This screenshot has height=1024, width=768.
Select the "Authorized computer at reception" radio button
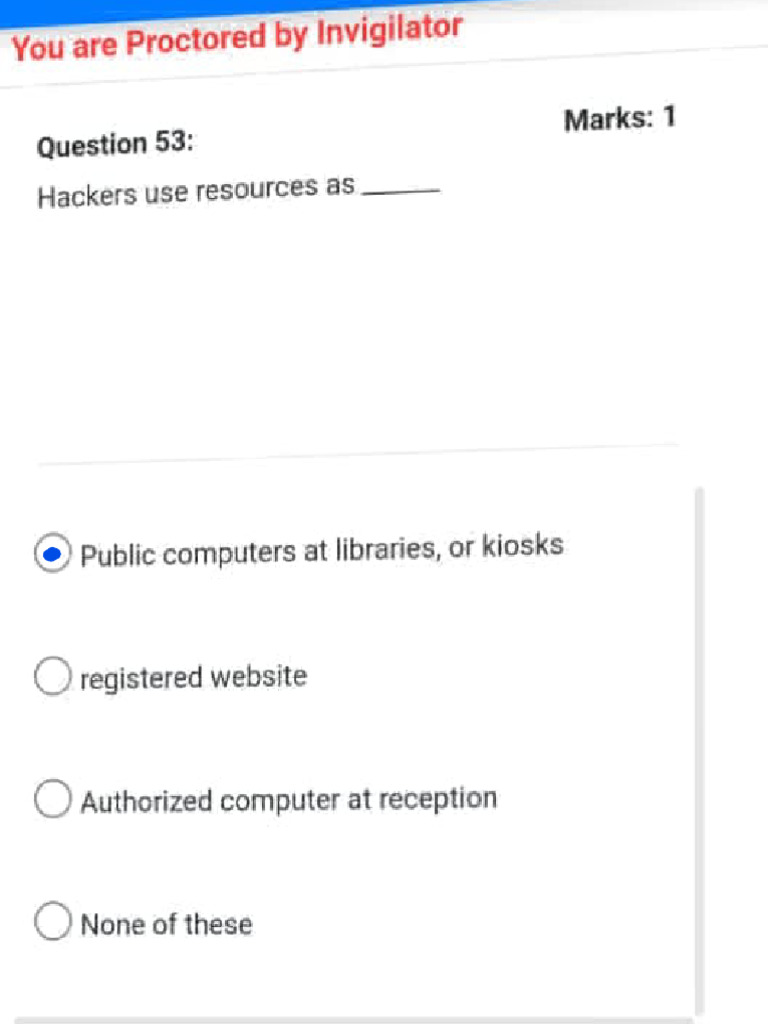click(53, 800)
